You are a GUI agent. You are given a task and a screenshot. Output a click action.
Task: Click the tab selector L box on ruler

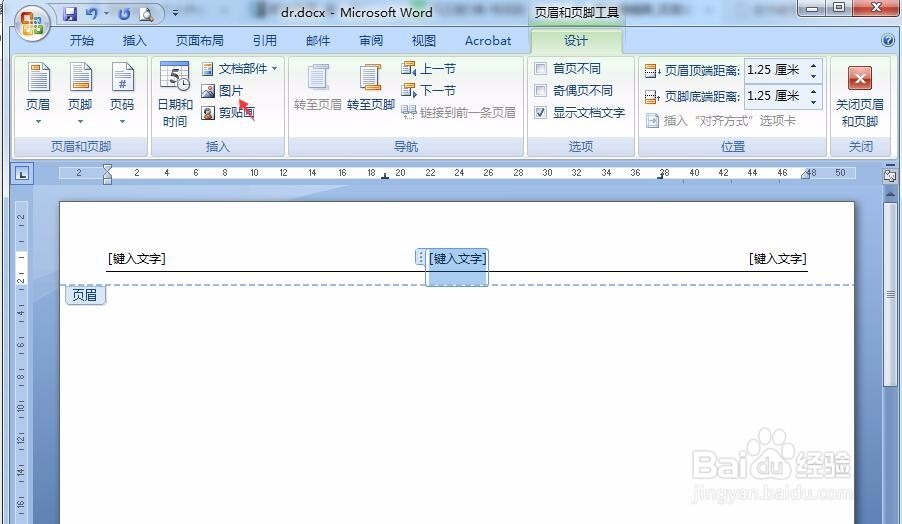click(x=22, y=173)
